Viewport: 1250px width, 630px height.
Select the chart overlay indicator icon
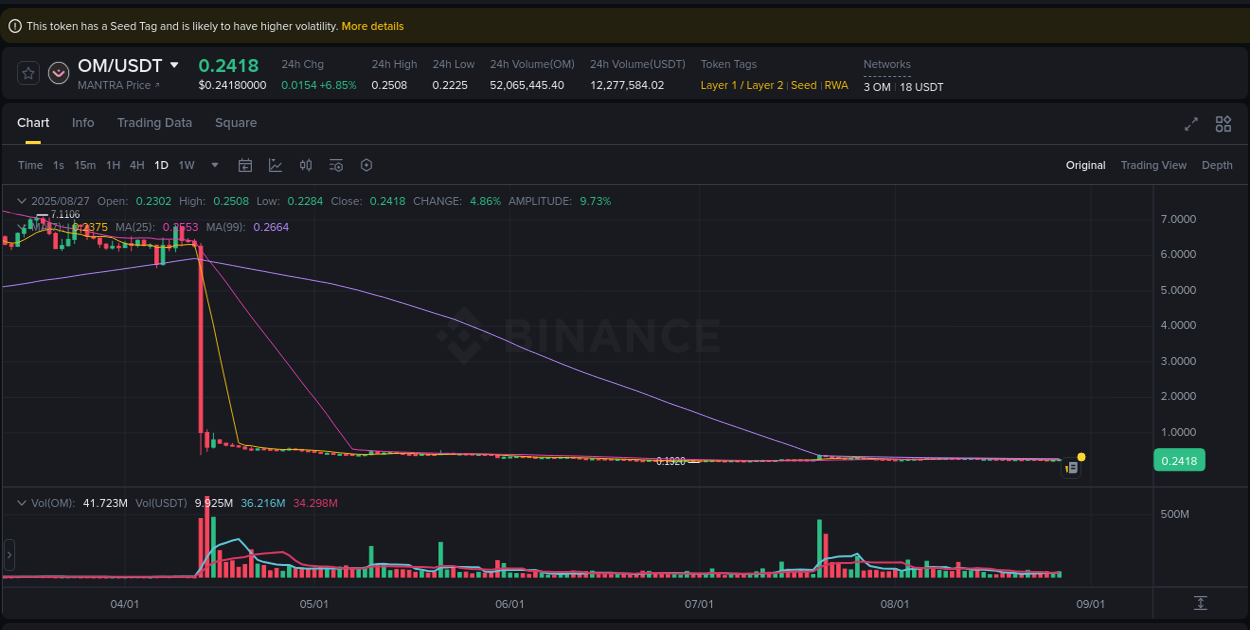pyautogui.click(x=275, y=165)
